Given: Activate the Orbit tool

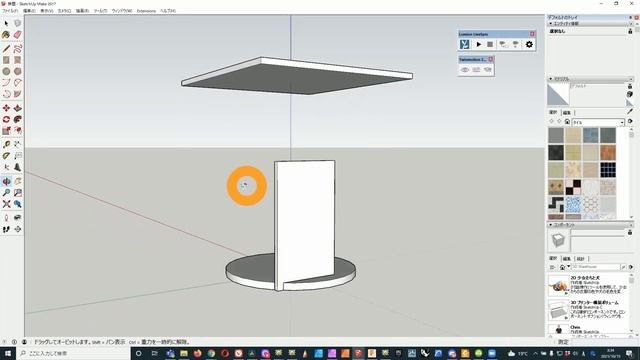Looking at the screenshot, I should (6, 181).
